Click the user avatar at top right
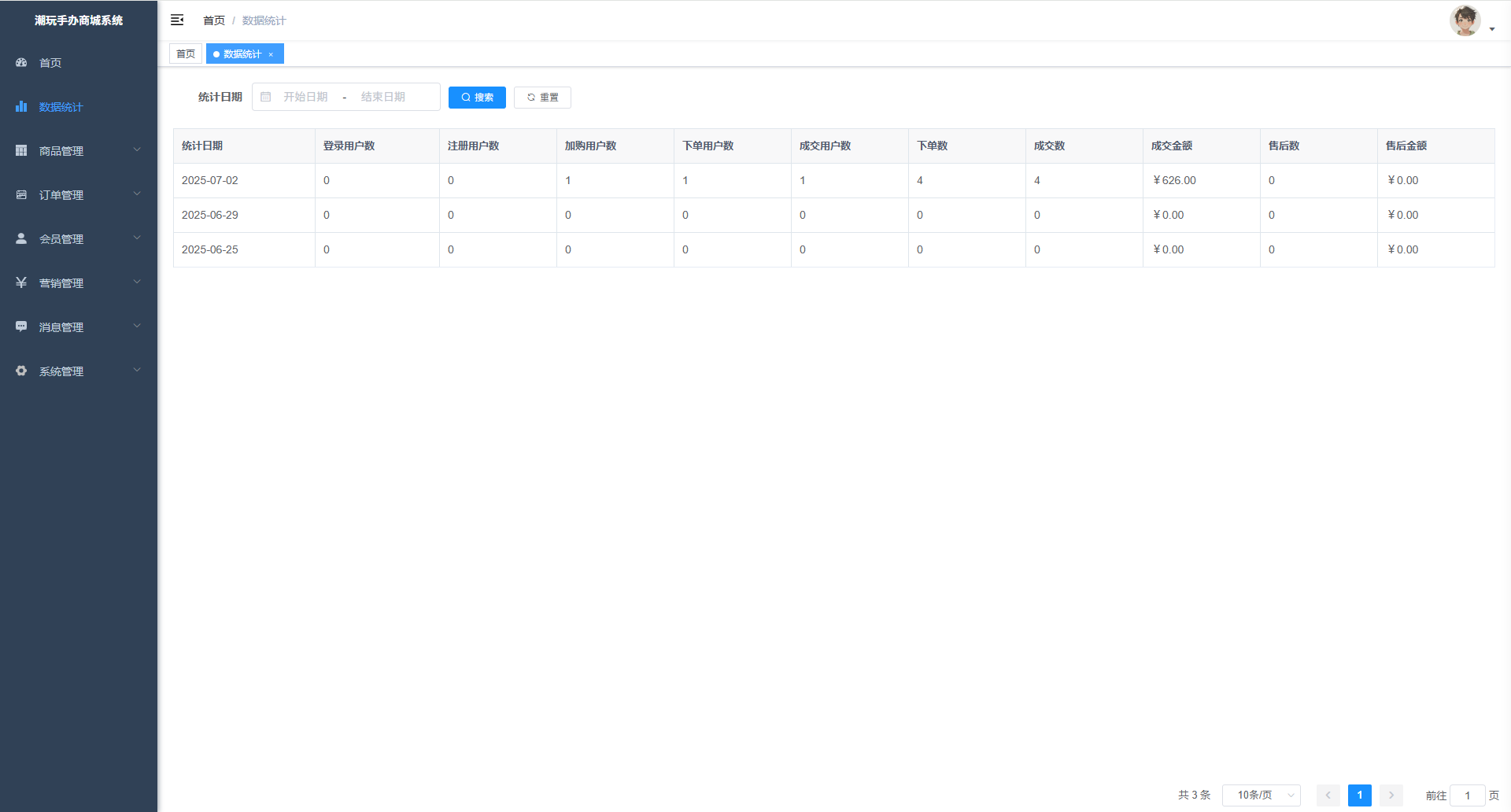 [x=1465, y=21]
